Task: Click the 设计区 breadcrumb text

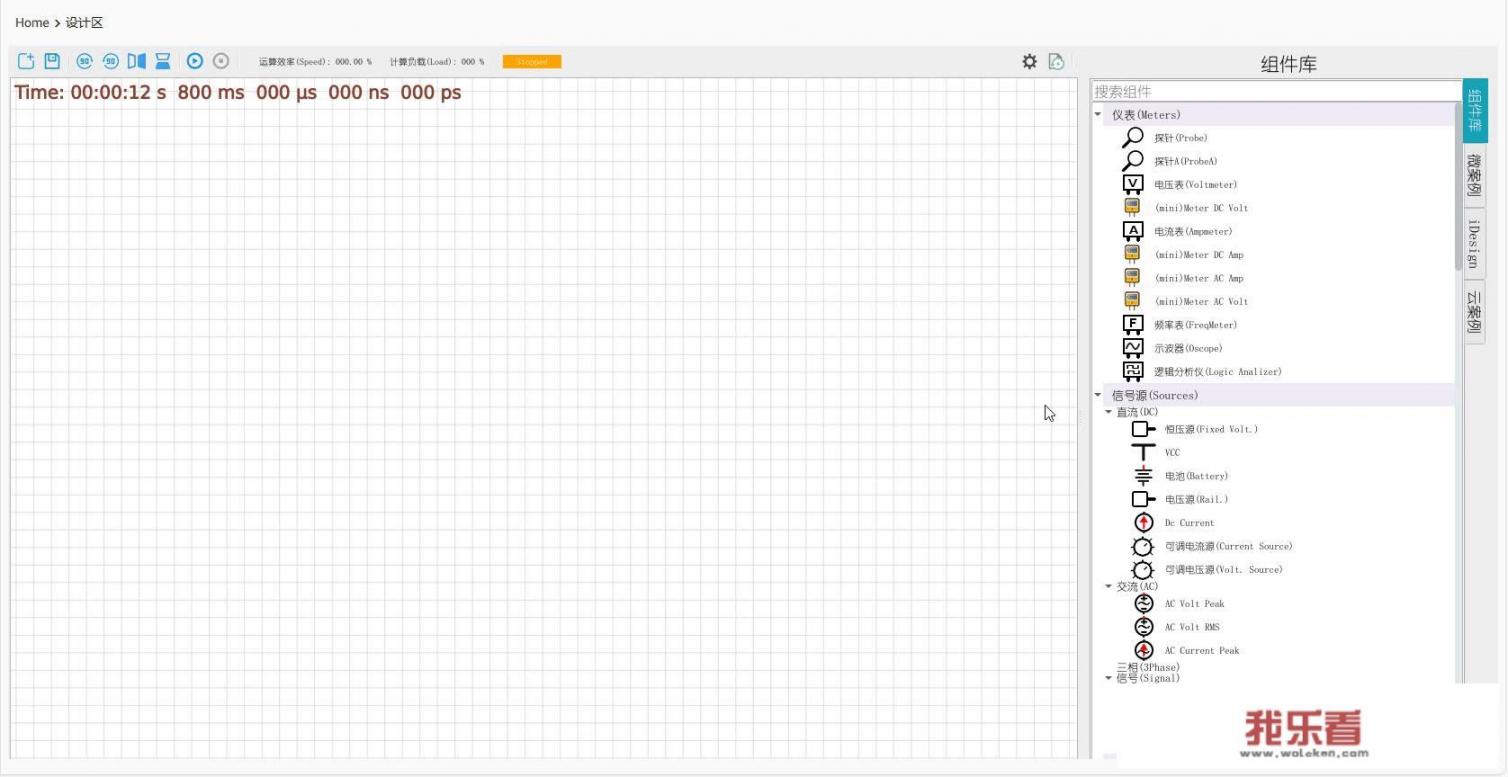Action: tap(84, 22)
